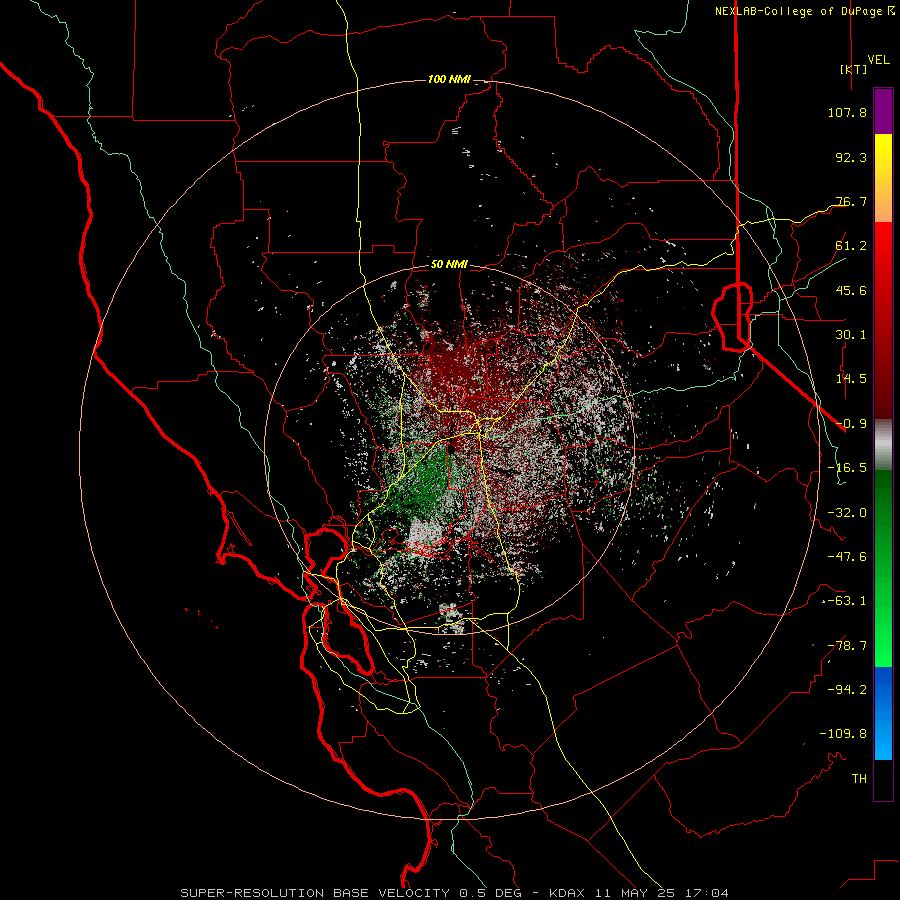Click the 100 NMI range ring label

tap(449, 79)
